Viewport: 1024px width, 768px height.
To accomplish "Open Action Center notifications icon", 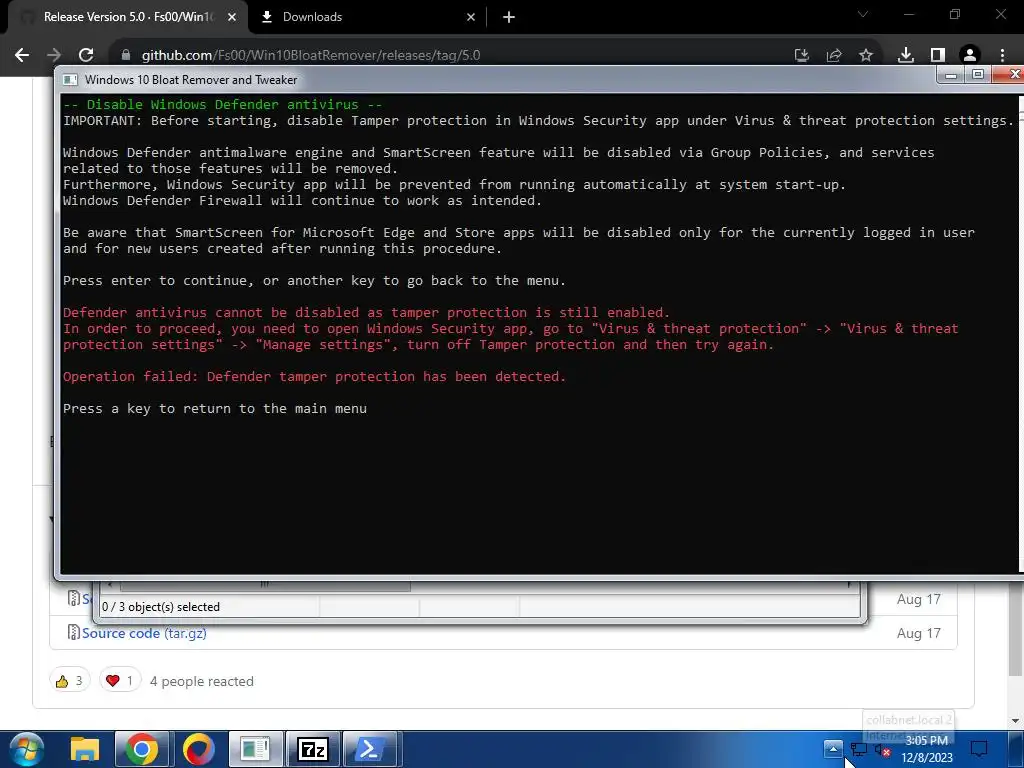I will [979, 749].
